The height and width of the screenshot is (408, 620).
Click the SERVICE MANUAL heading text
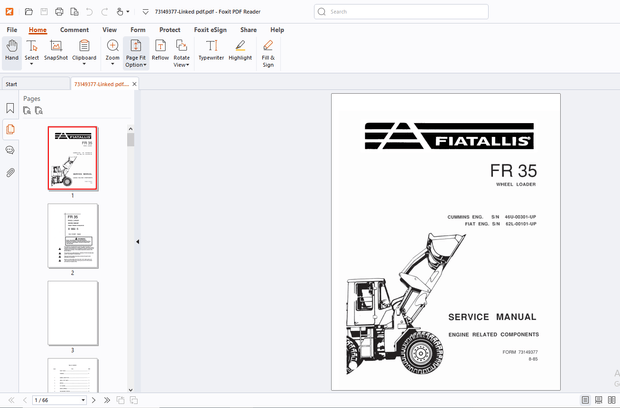[x=492, y=317]
